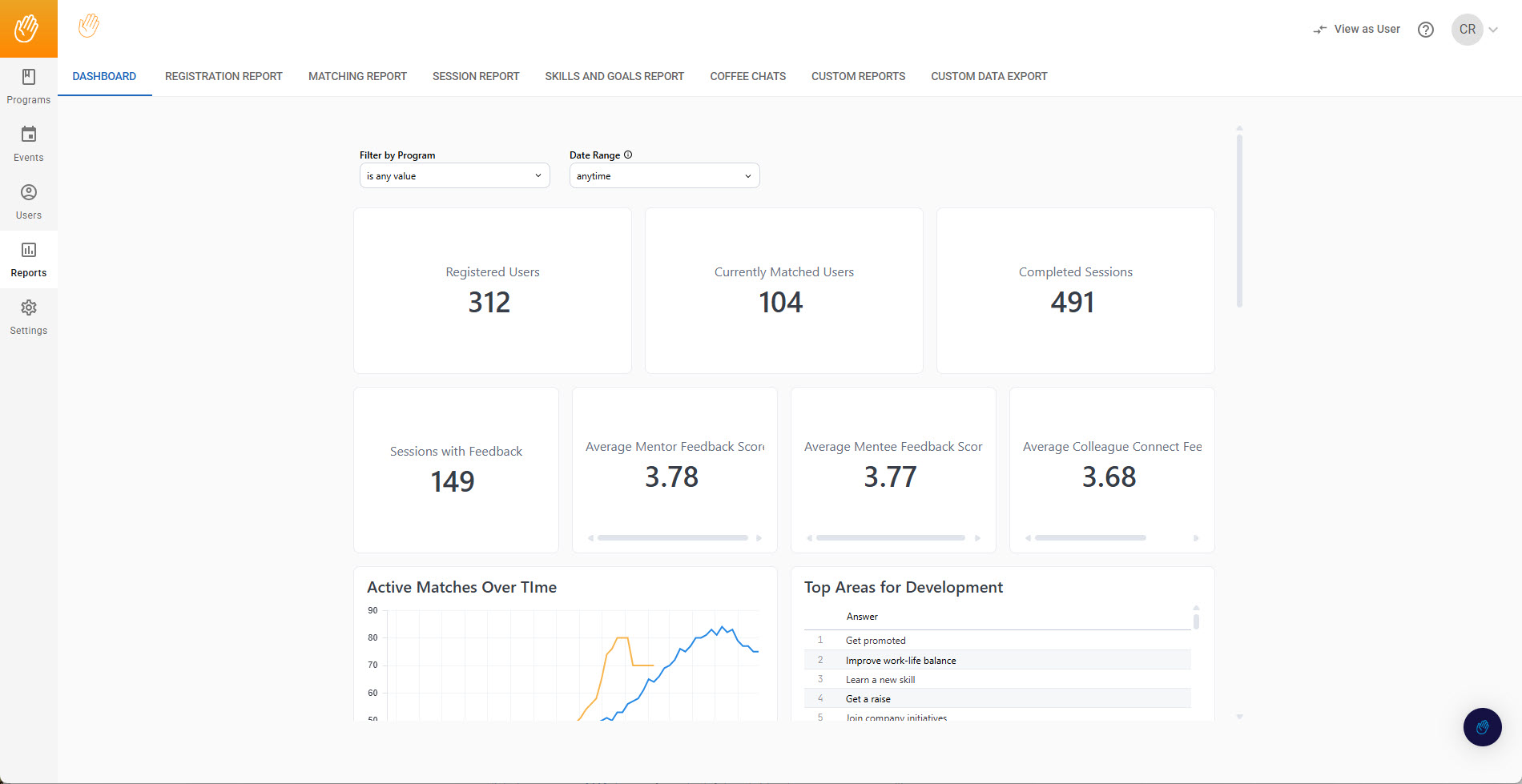1522x784 pixels.
Task: Open the Filter by Program dropdown
Action: [x=455, y=176]
